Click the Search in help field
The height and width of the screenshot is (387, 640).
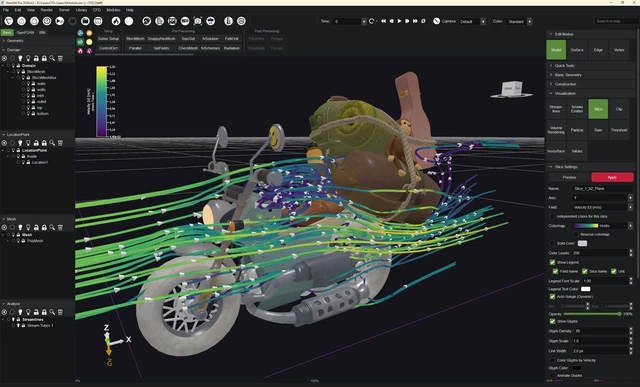616,21
